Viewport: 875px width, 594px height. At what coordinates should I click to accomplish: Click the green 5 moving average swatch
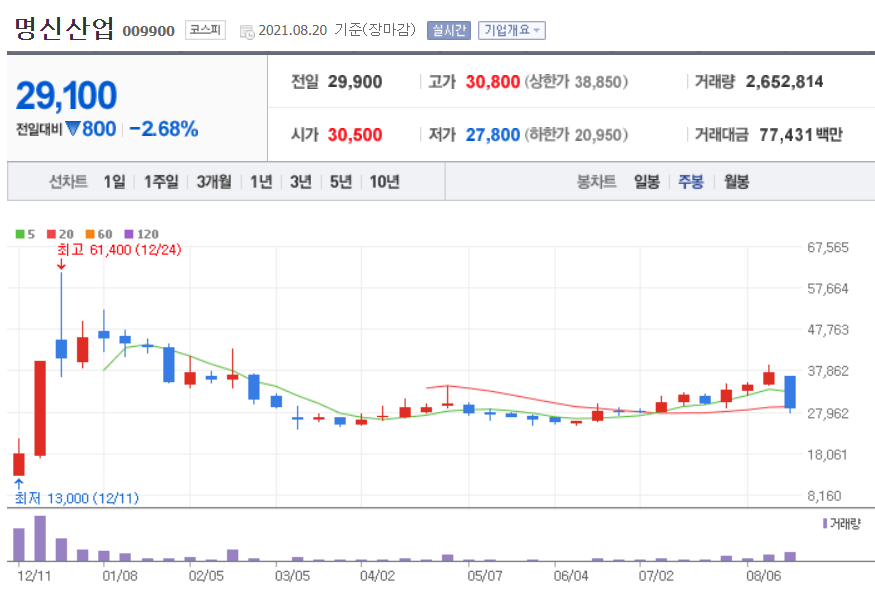pos(20,234)
